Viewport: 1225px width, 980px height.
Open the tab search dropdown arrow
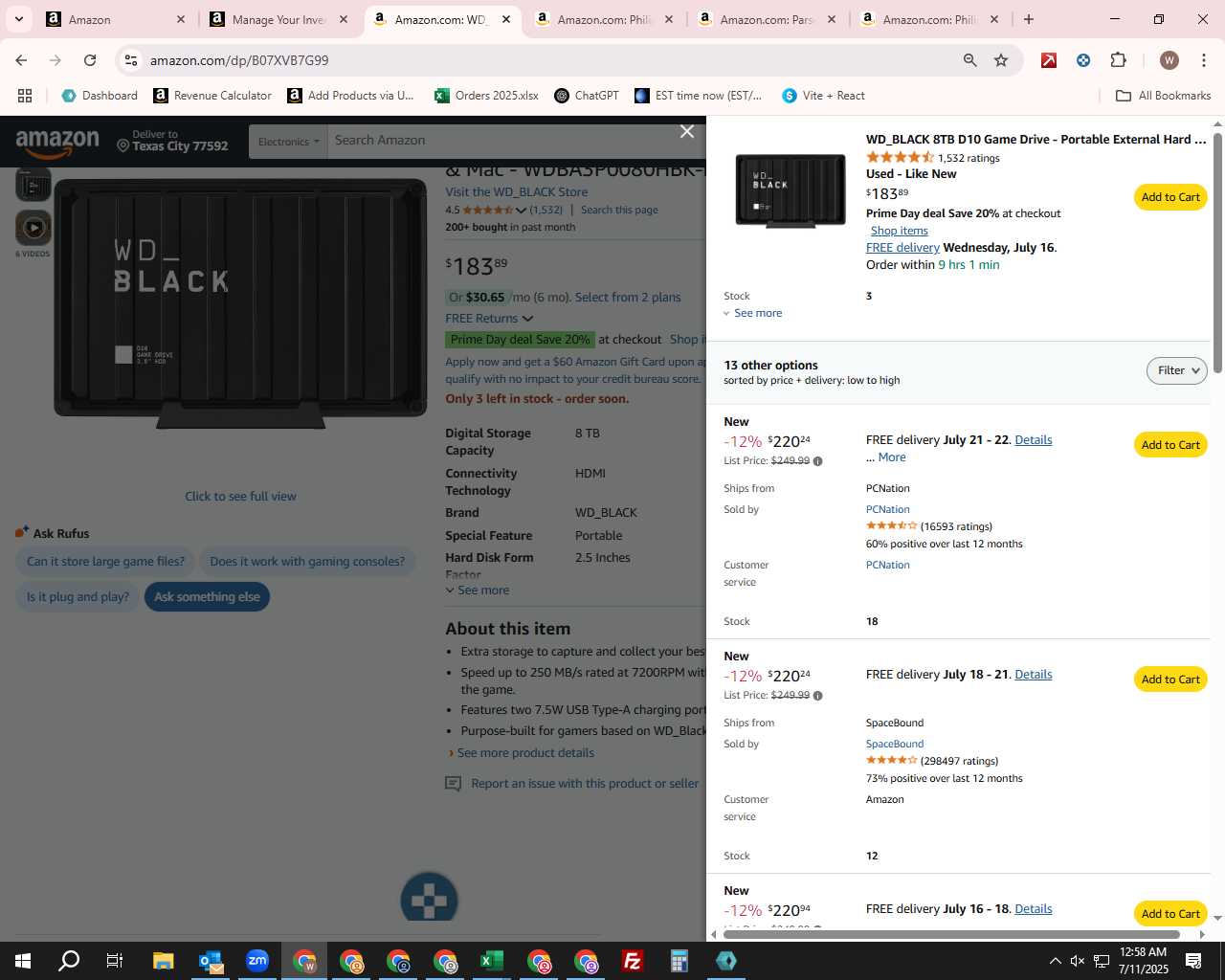point(18,19)
